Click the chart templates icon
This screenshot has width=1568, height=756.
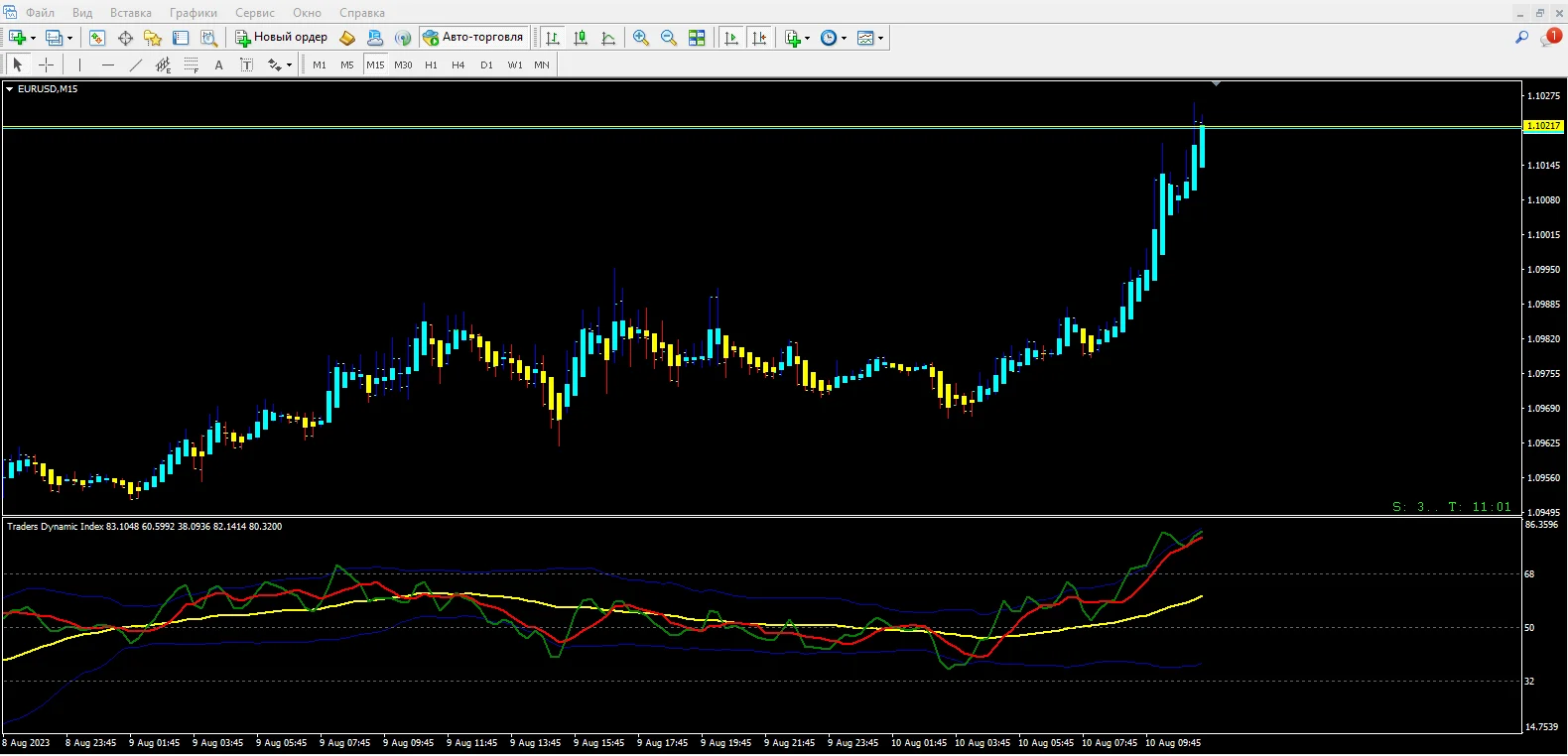(x=865, y=38)
